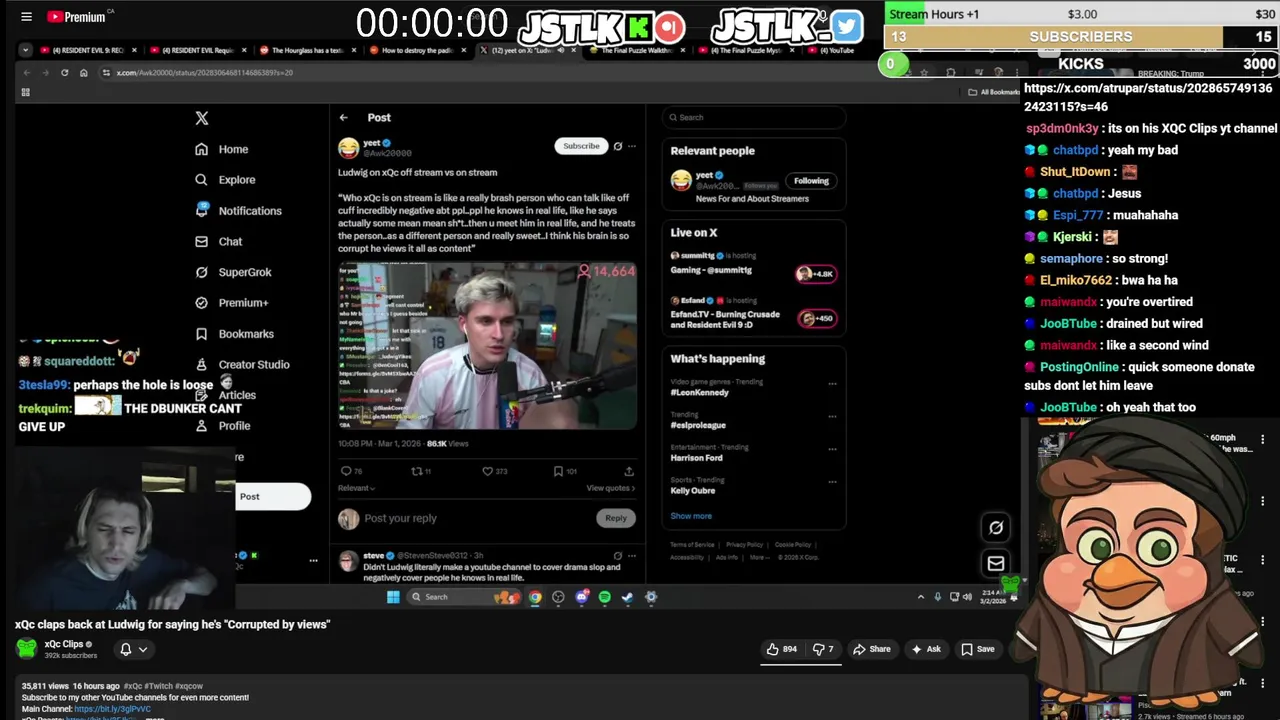The height and width of the screenshot is (720, 1280).
Task: Click bookmark icon with 101
Action: (x=565, y=471)
